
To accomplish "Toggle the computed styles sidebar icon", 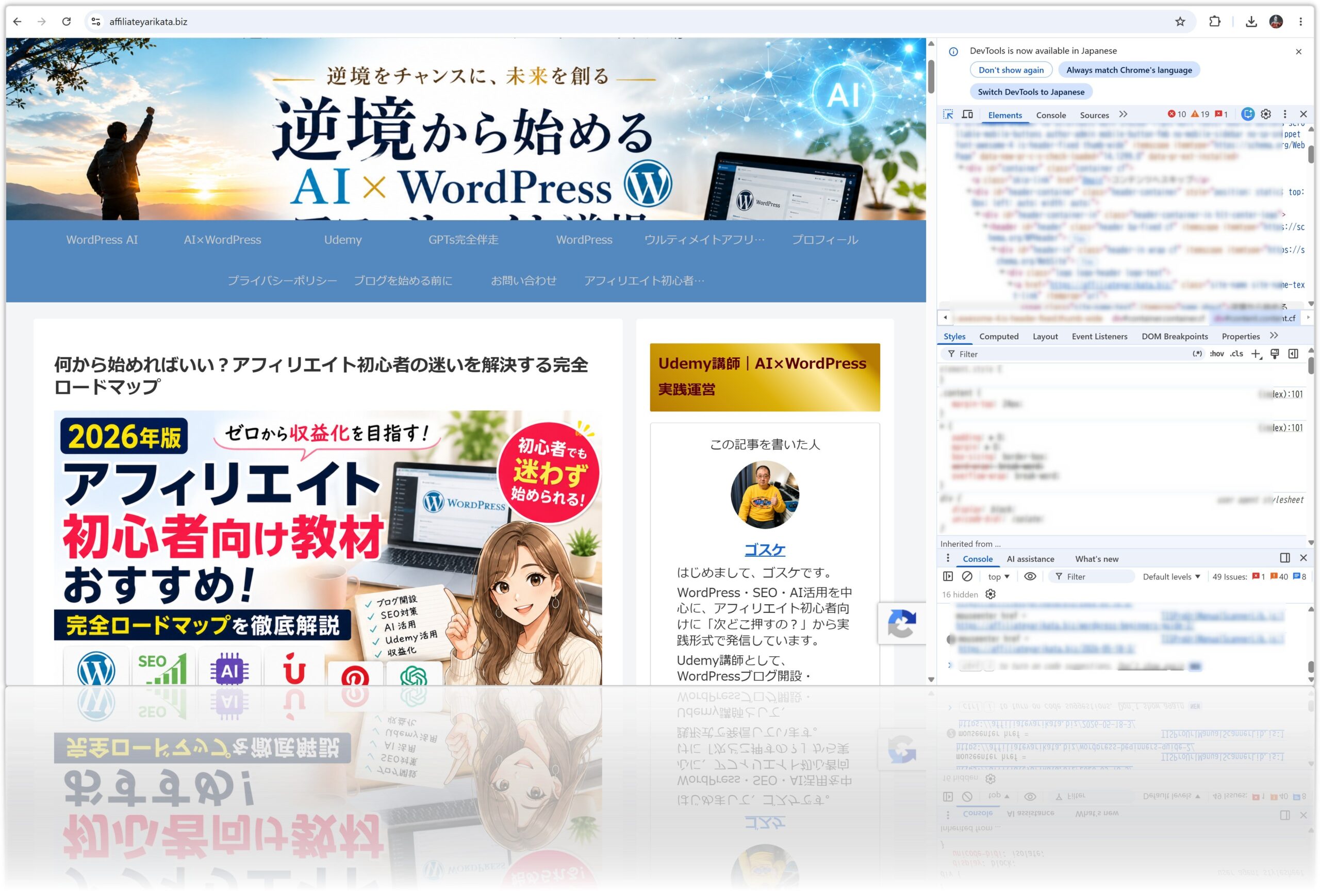I will point(1293,354).
